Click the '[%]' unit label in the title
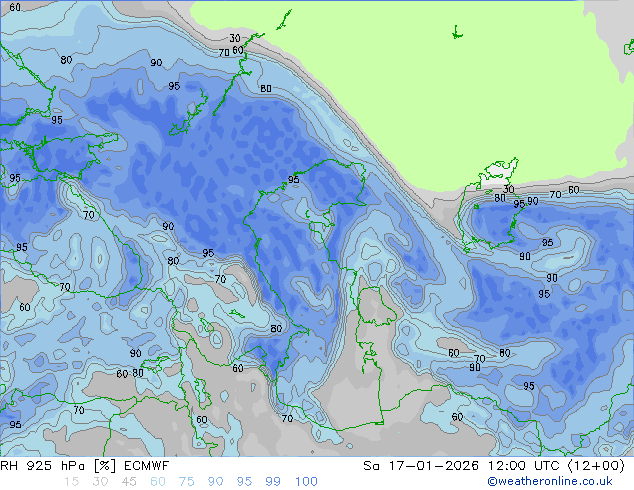This screenshot has height=490, width=634. coord(104,466)
